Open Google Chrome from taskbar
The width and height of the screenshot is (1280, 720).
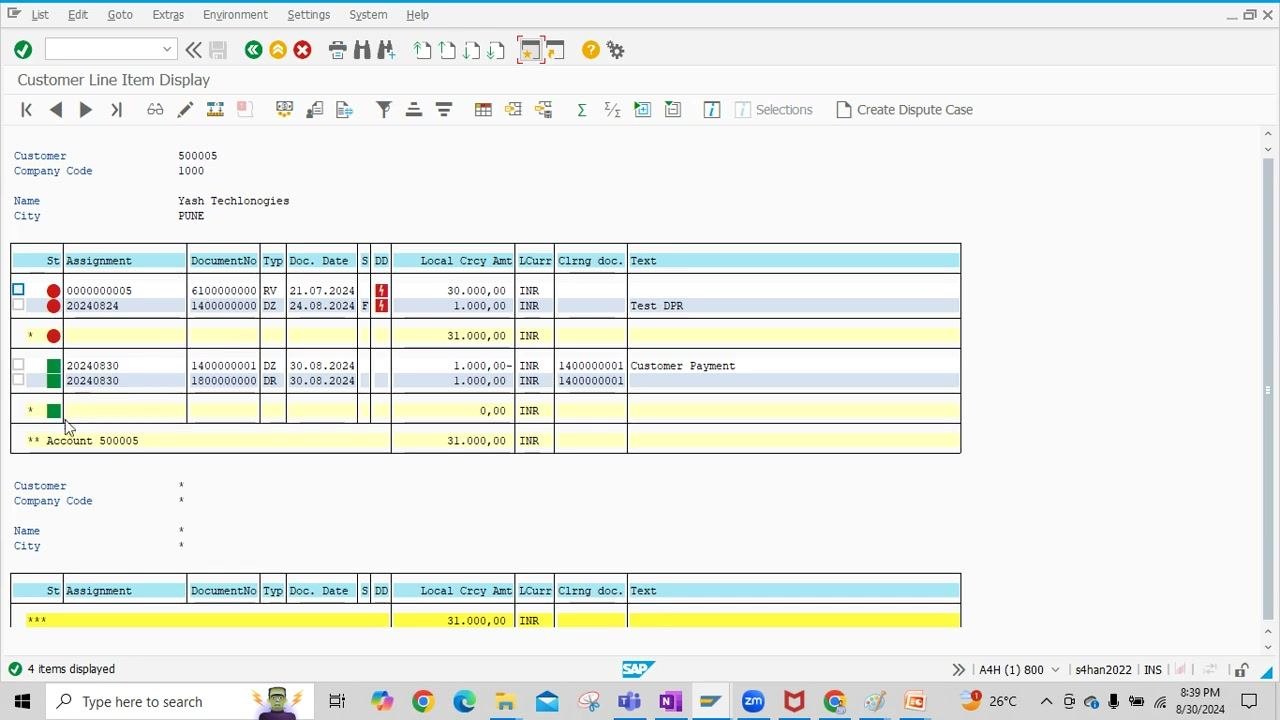423,702
